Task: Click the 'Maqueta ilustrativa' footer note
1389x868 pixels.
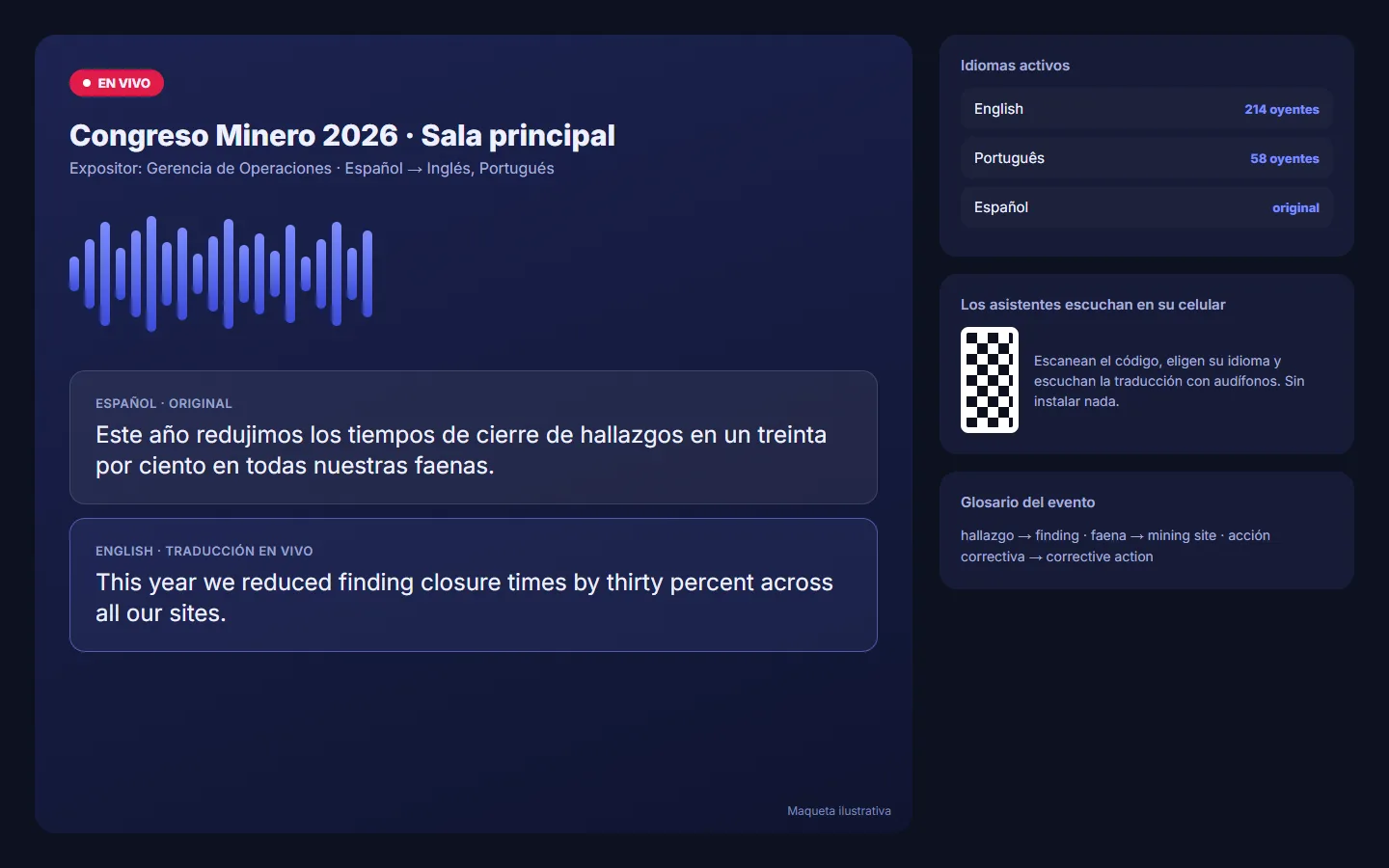Action: tap(839, 811)
